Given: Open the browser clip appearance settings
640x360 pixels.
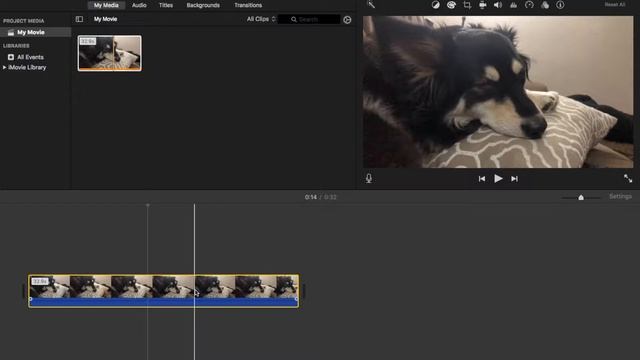Looking at the screenshot, I should click(347, 20).
